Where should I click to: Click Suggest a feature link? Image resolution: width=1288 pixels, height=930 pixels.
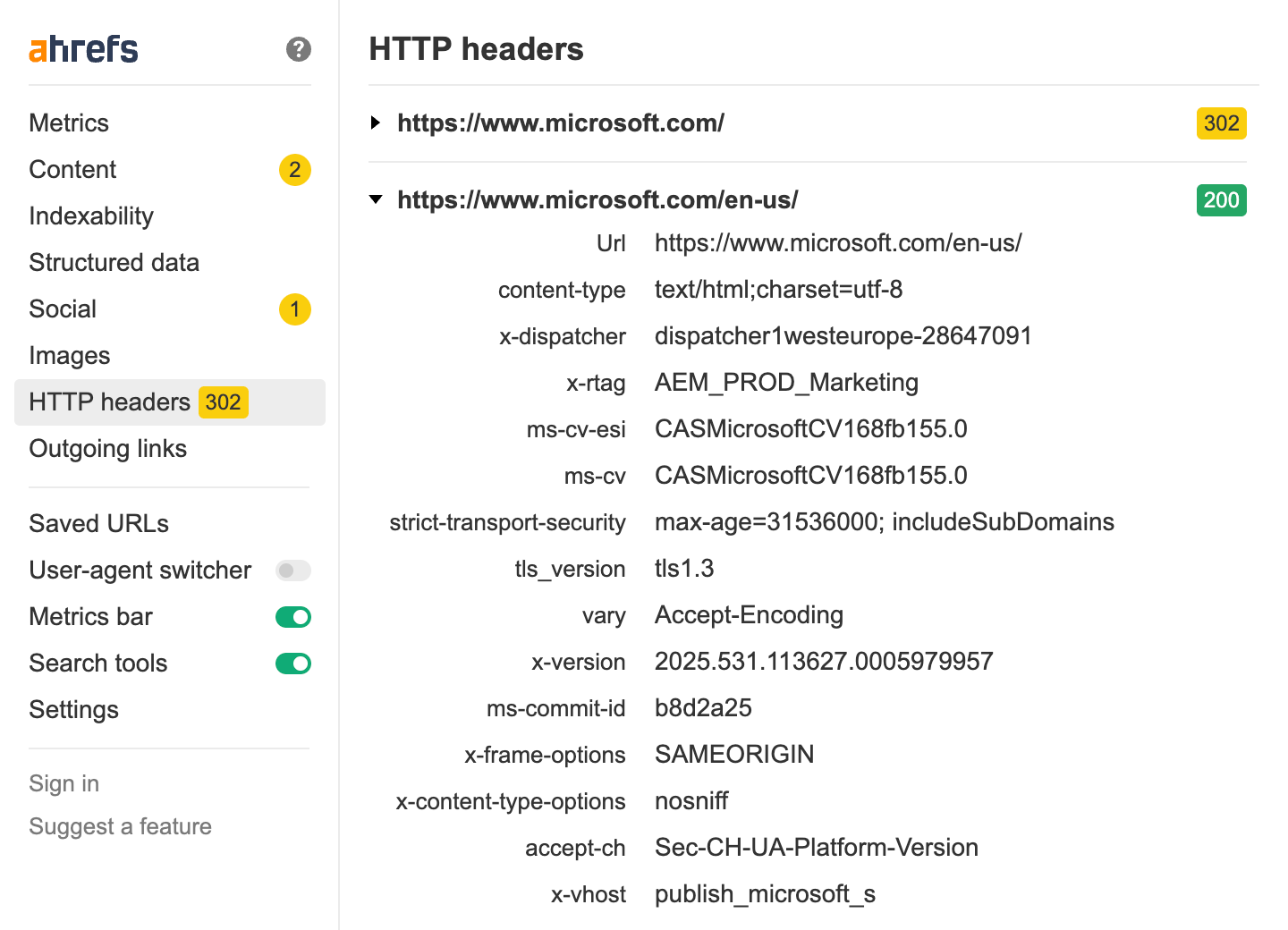(121, 826)
